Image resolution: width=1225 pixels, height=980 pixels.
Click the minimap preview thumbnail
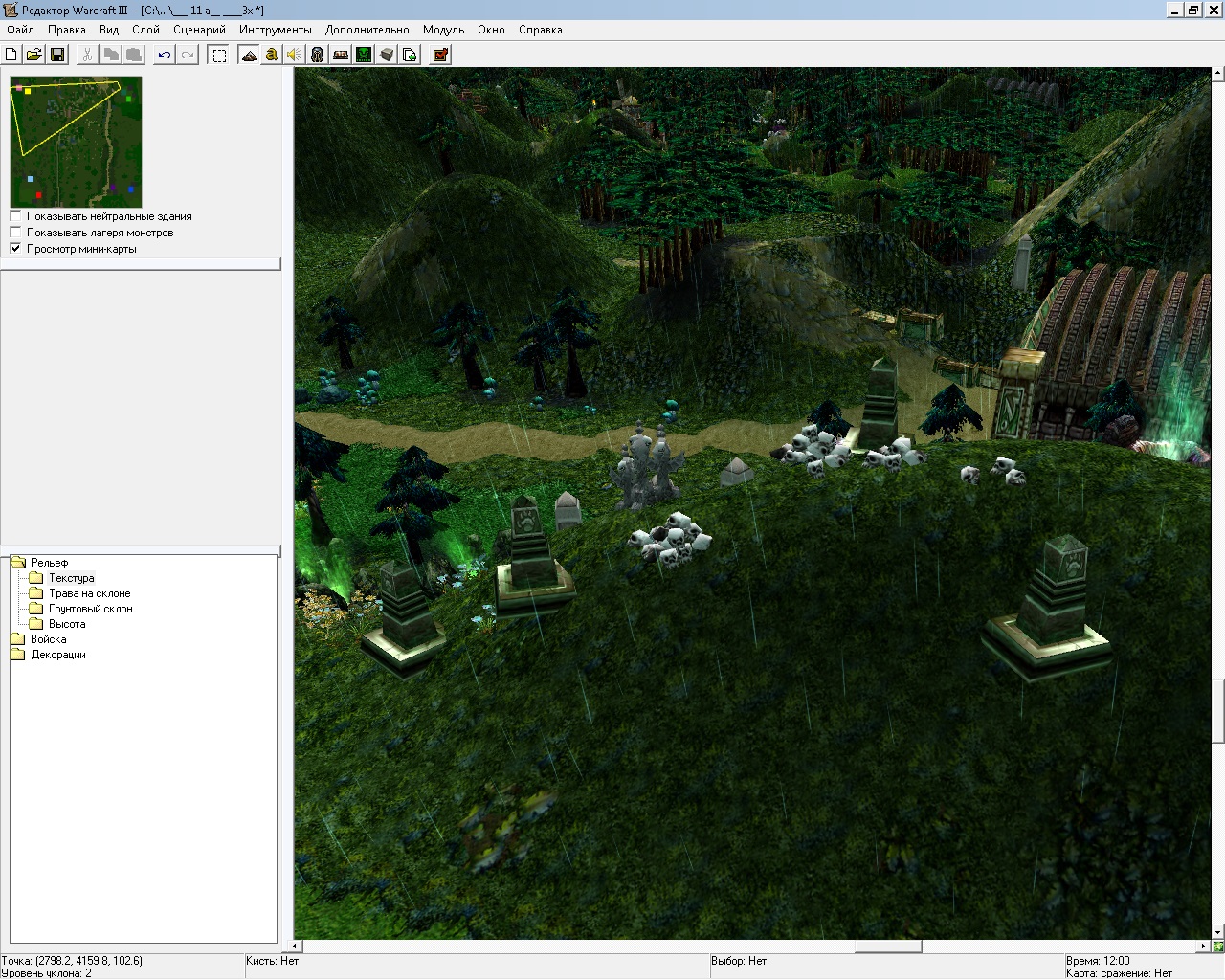[76, 142]
